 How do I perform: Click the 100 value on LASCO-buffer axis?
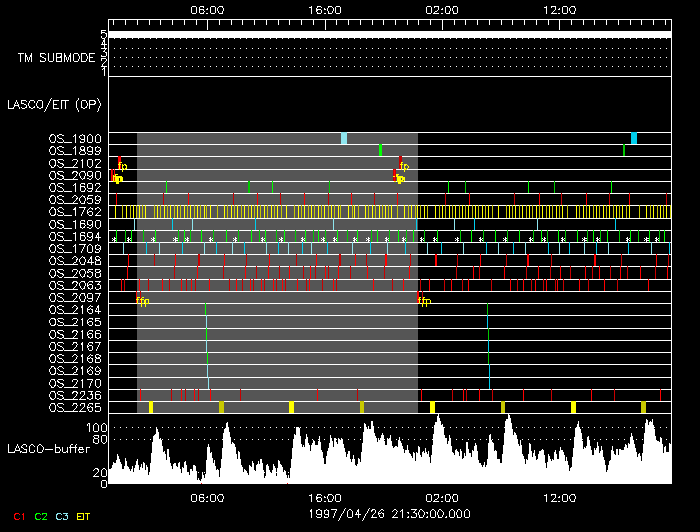pyautogui.click(x=98, y=427)
